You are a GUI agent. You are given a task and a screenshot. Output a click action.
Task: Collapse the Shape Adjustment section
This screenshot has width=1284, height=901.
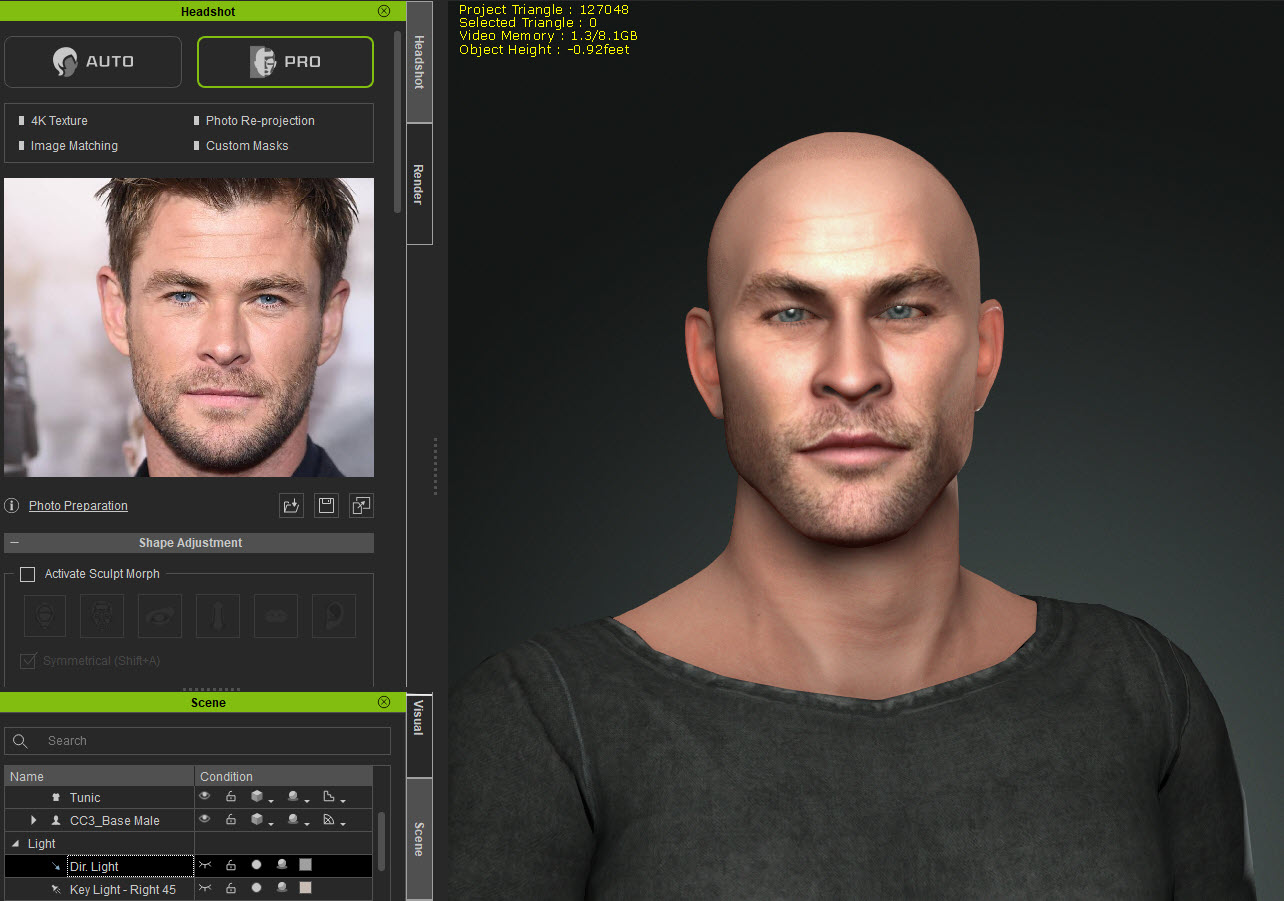tap(14, 543)
